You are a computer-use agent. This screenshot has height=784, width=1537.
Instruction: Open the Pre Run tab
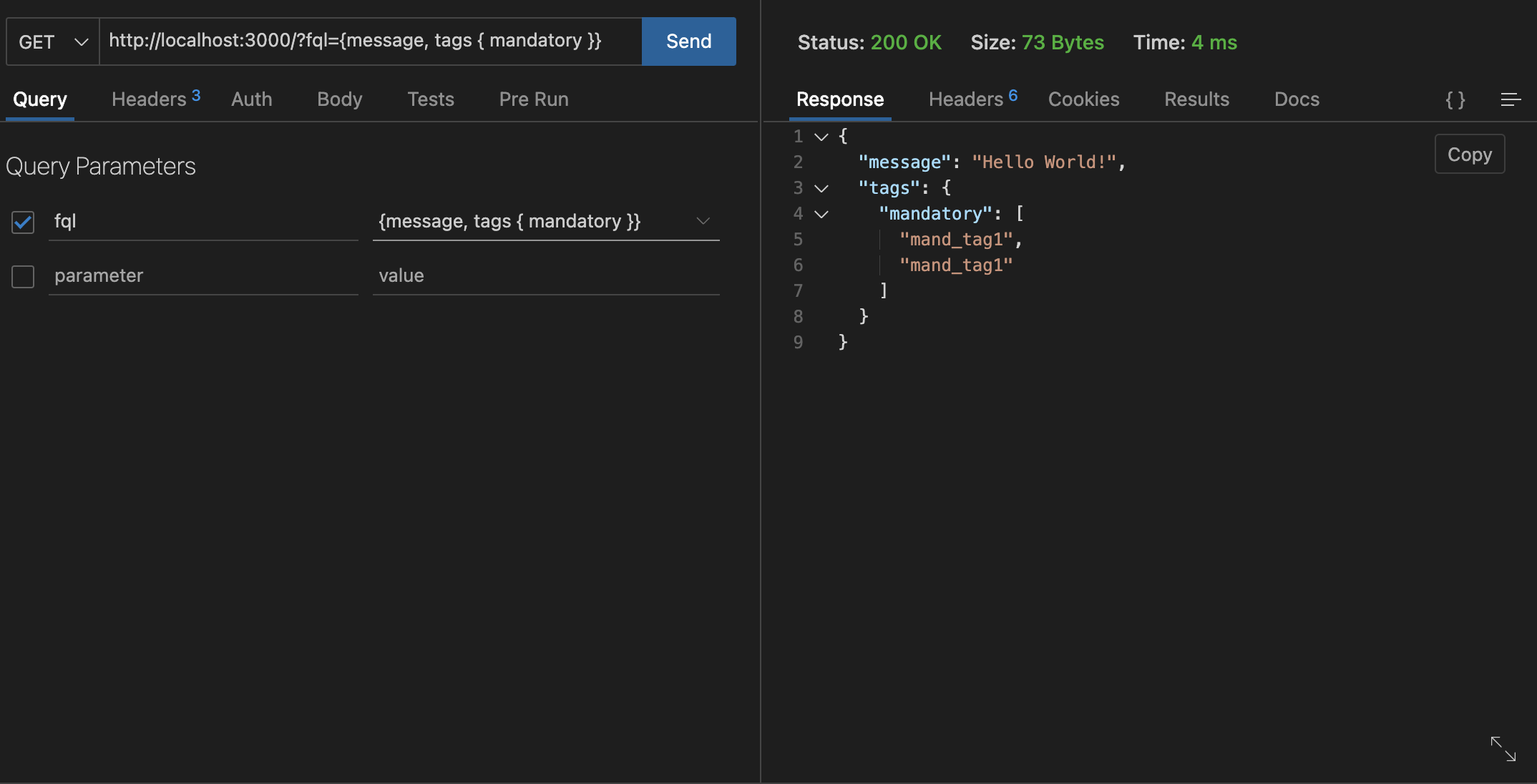[x=534, y=99]
